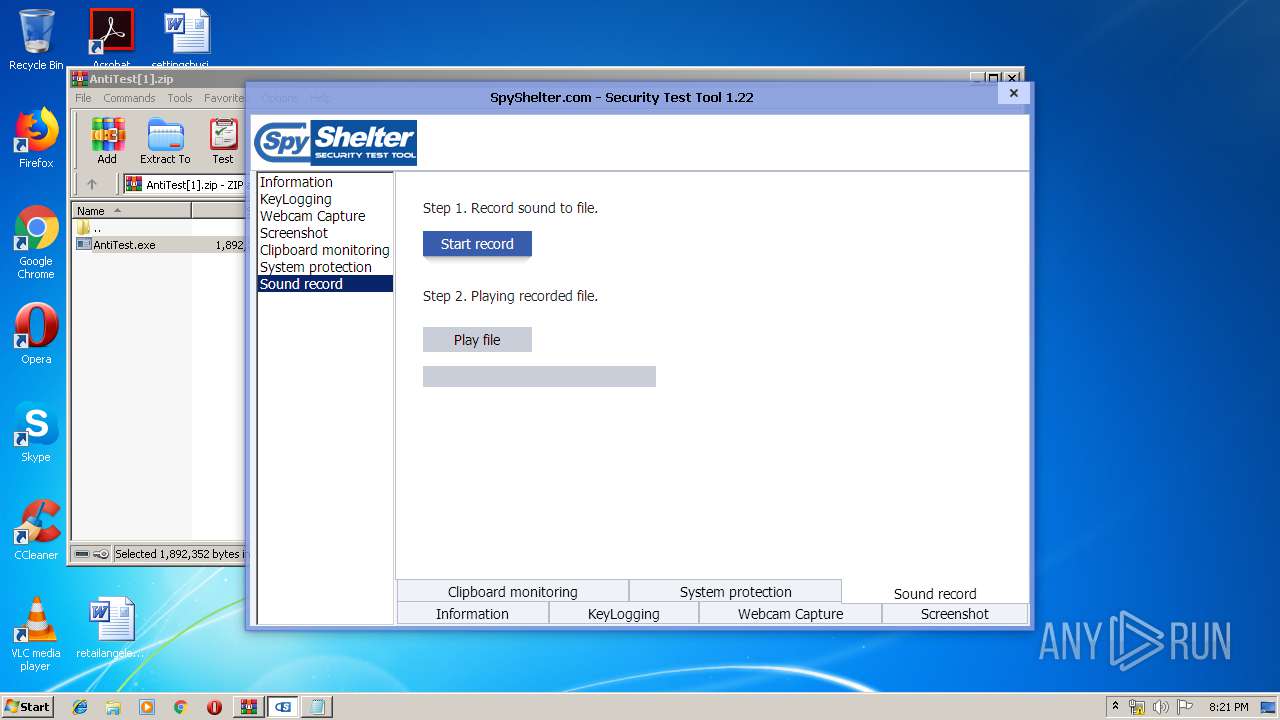Switch to the Information bottom tab
The width and height of the screenshot is (1280, 720).
coord(472,614)
